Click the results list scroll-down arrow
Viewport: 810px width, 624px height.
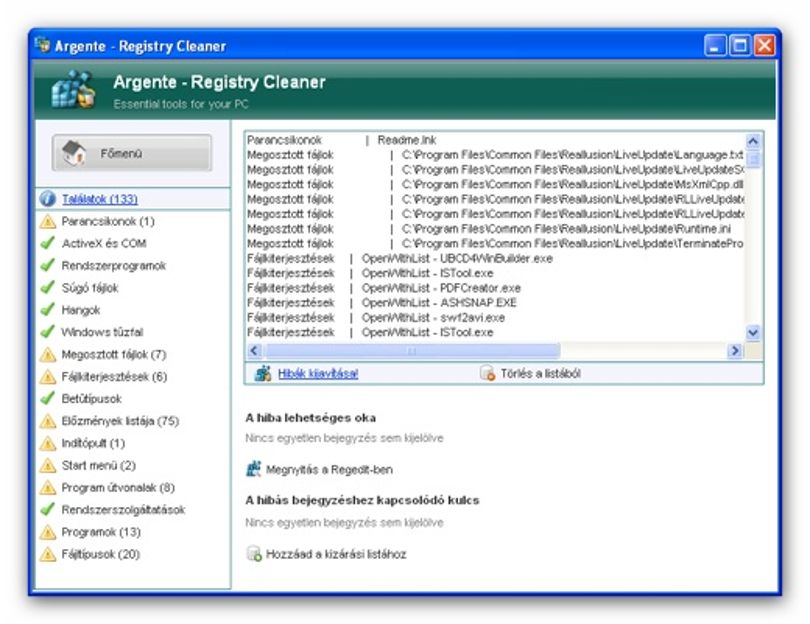[x=753, y=333]
